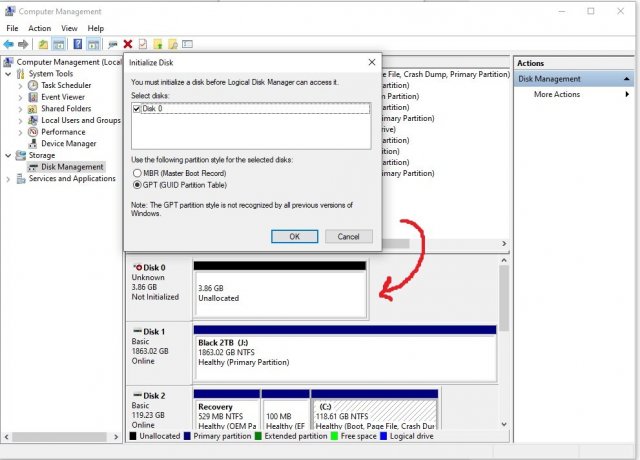
Task: Click OK in Initialize Disk dialog
Action: (x=294, y=236)
